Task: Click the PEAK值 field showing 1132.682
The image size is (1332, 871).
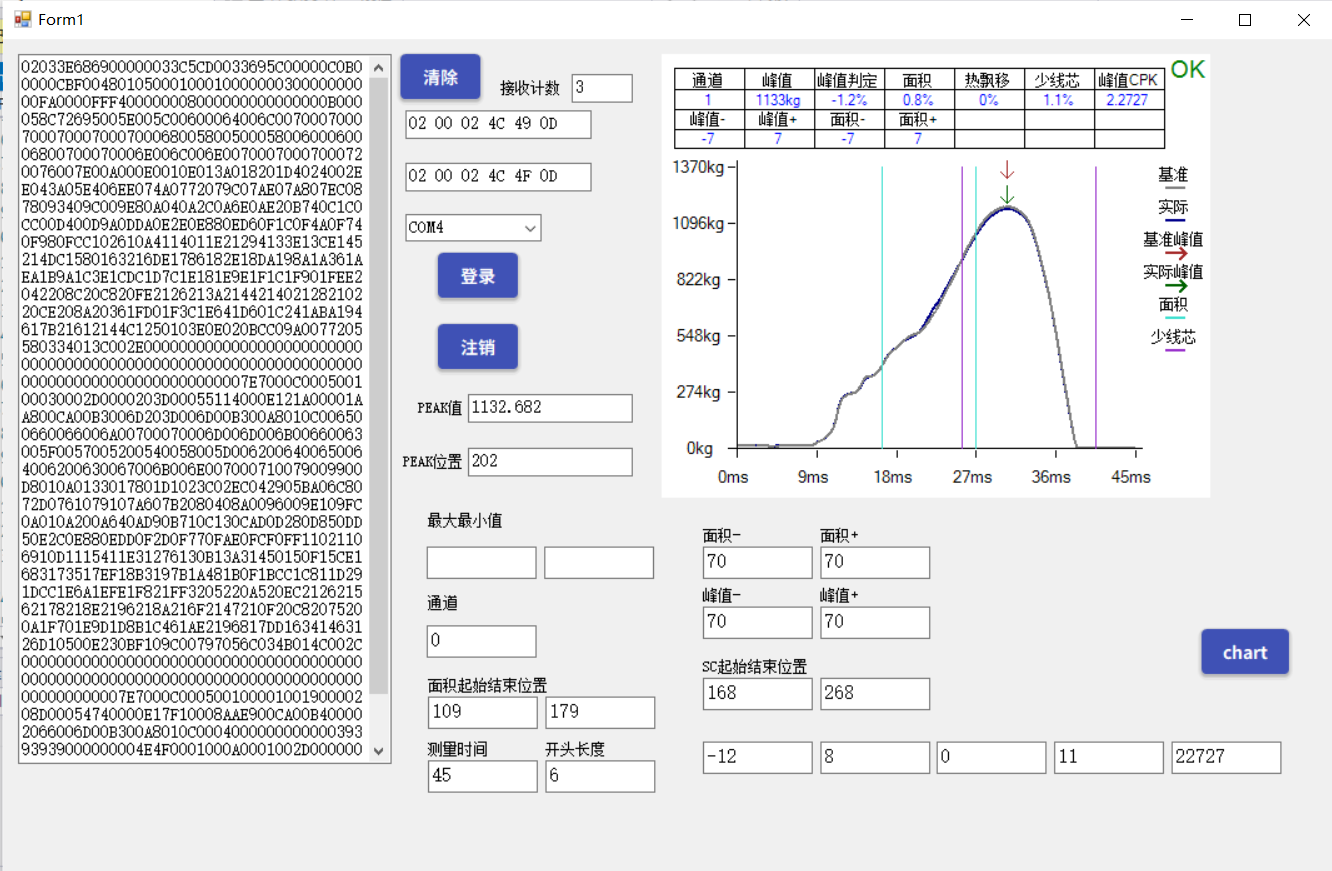Action: (x=550, y=408)
